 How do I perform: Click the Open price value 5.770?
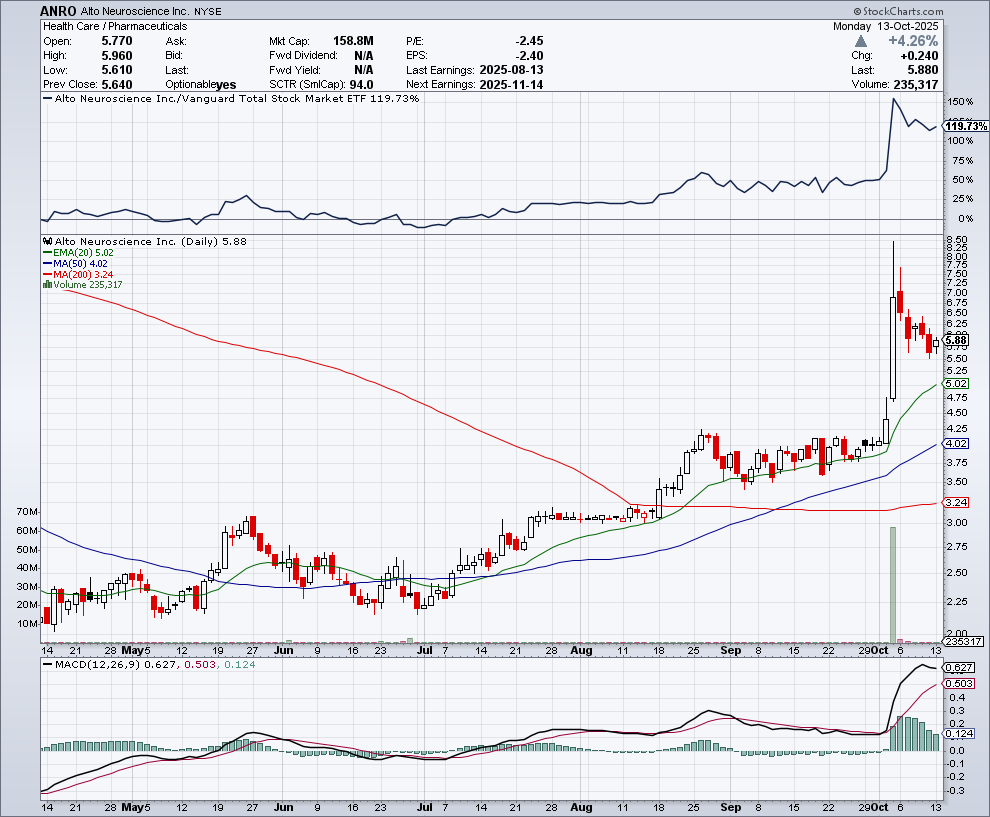coord(117,41)
